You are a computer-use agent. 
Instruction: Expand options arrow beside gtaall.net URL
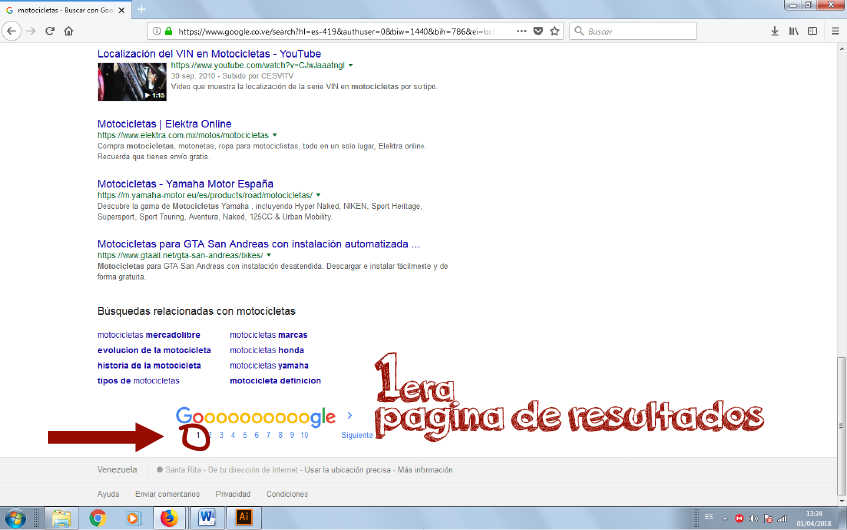tap(268, 255)
